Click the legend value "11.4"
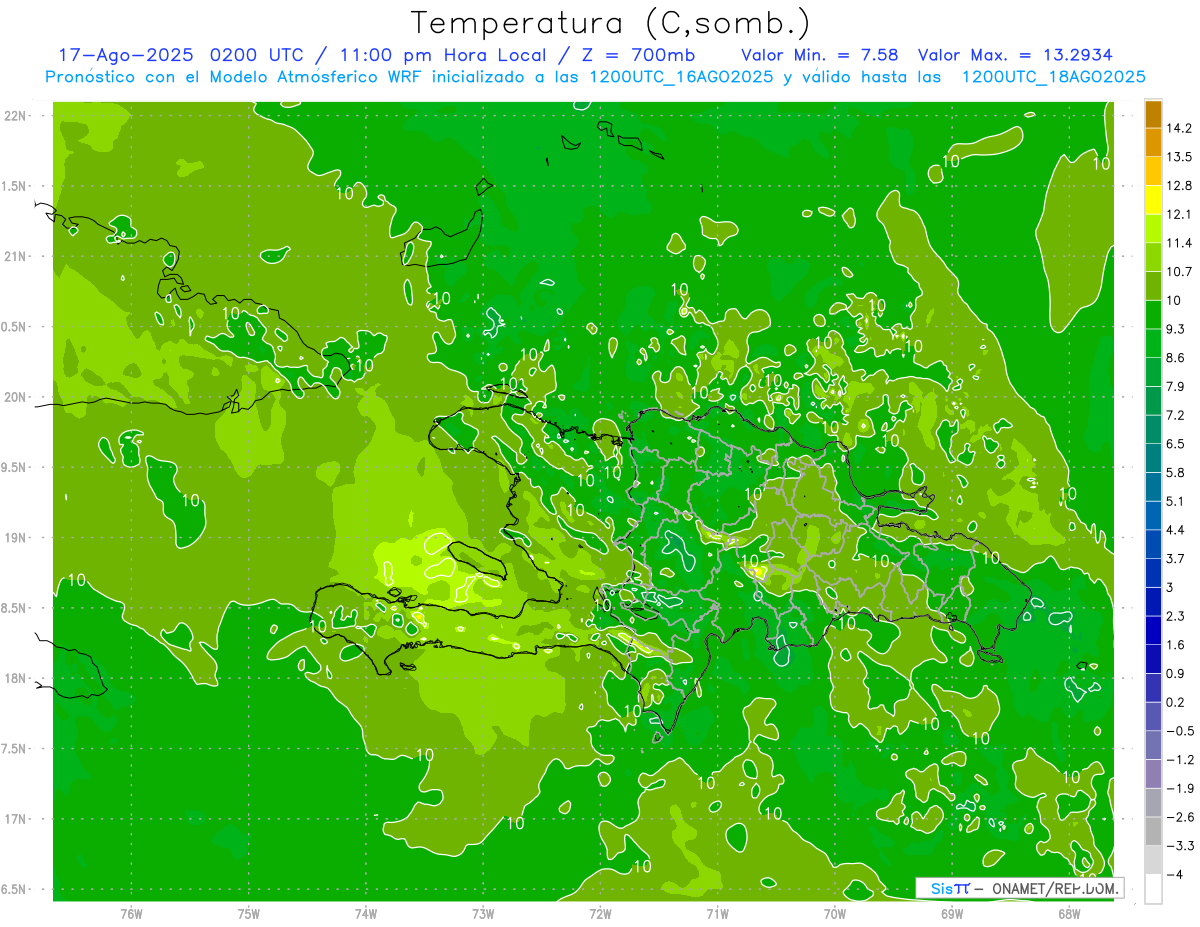Viewport: 1200px width, 927px height. click(x=1179, y=243)
